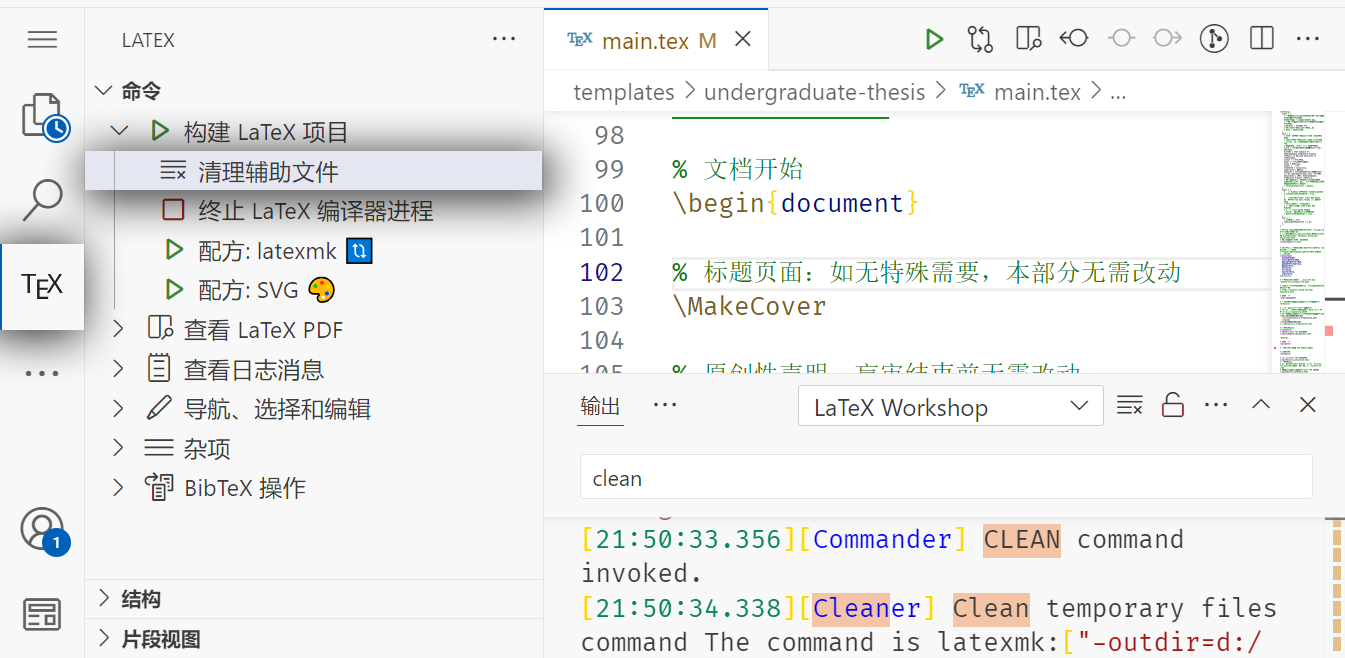This screenshot has width=1345, height=658.
Task: Toggle the auto-scroll lock in output panel
Action: (1172, 405)
